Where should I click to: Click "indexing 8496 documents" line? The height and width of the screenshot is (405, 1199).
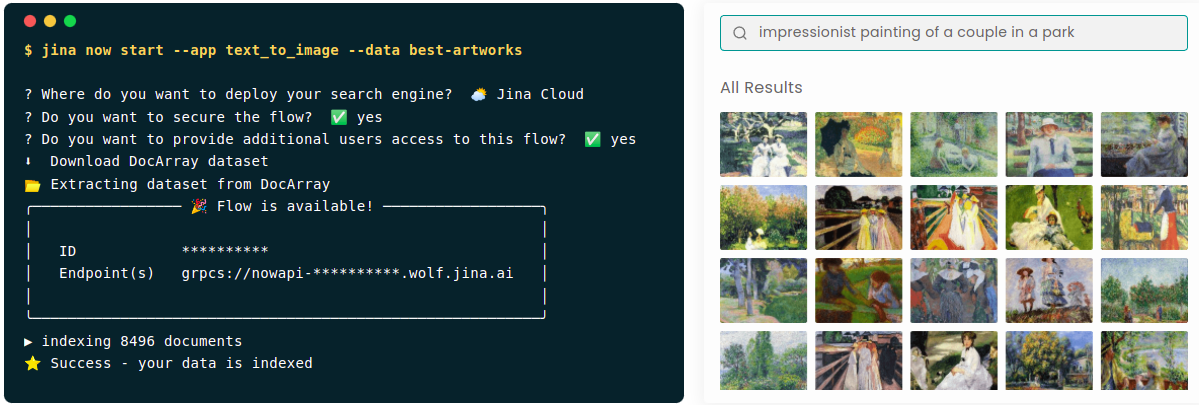click(x=133, y=341)
